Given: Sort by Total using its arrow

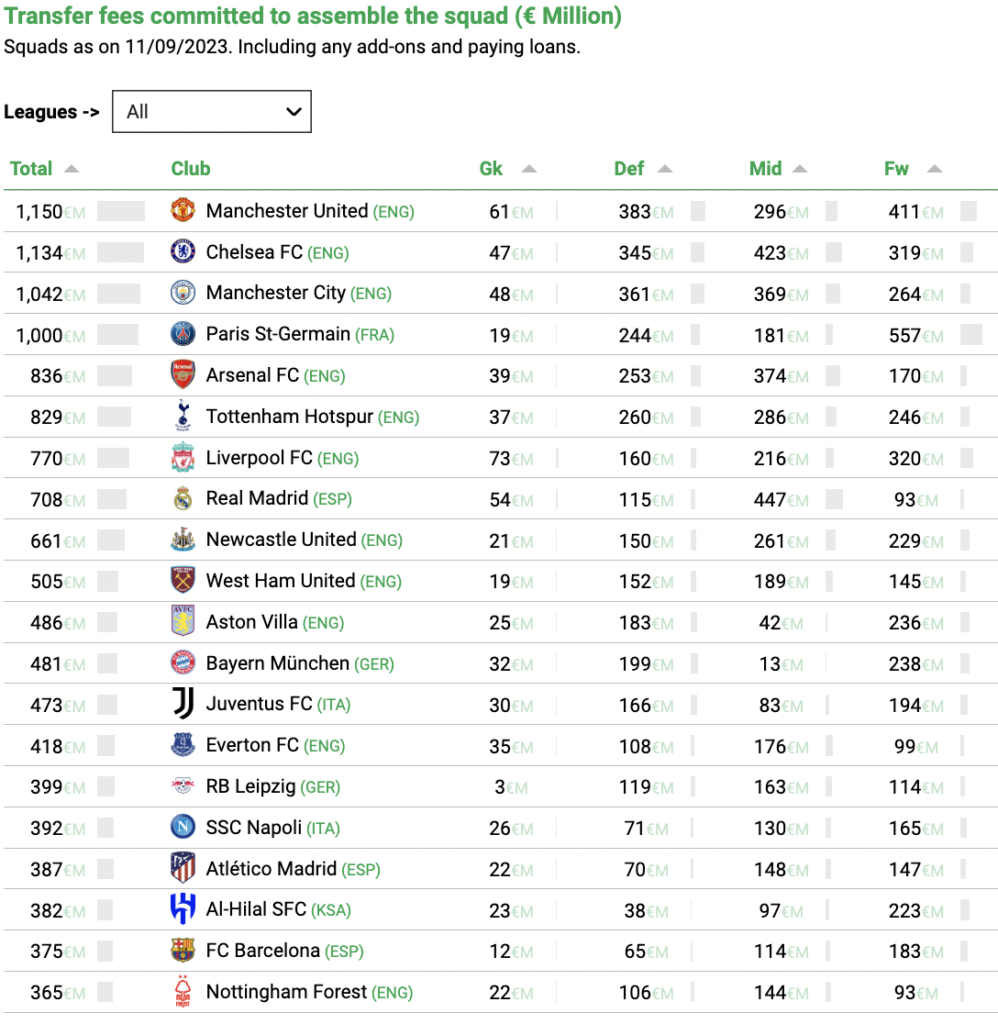Looking at the screenshot, I should 71,169.
